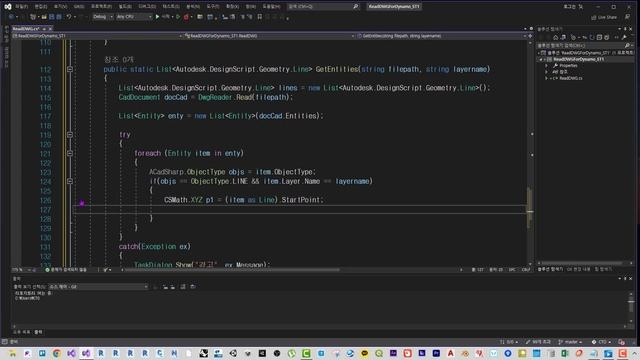Click the search magnifier icon in the title bar
Screen dimensions: 640x360
coord(356,7)
